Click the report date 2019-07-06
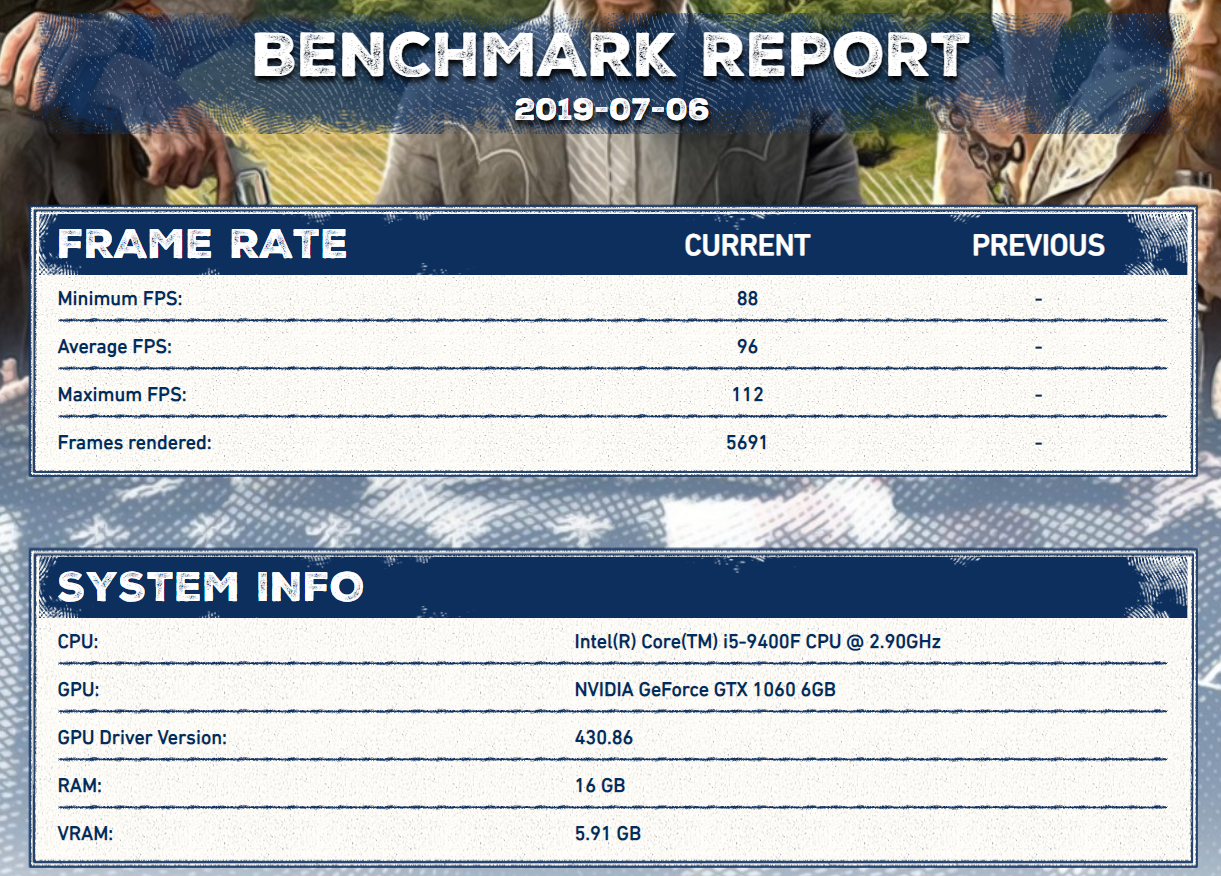Viewport: 1221px width, 876px height. point(612,109)
